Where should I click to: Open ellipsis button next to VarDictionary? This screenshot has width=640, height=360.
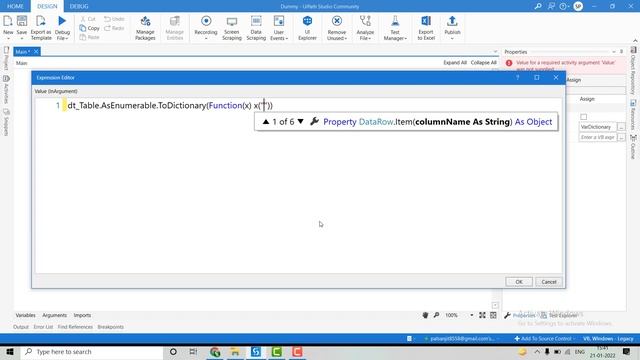click(621, 127)
